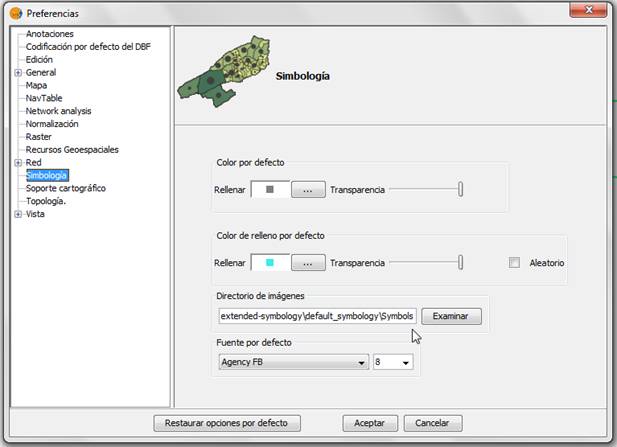The width and height of the screenshot is (617, 447).
Task: Click the Cancelar button
Action: coord(433,423)
